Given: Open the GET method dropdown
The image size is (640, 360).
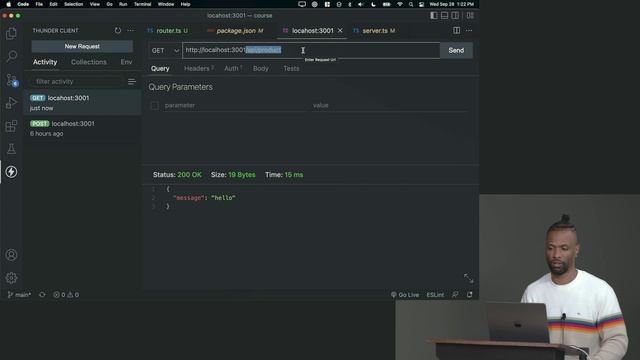Looking at the screenshot, I should (x=165, y=50).
